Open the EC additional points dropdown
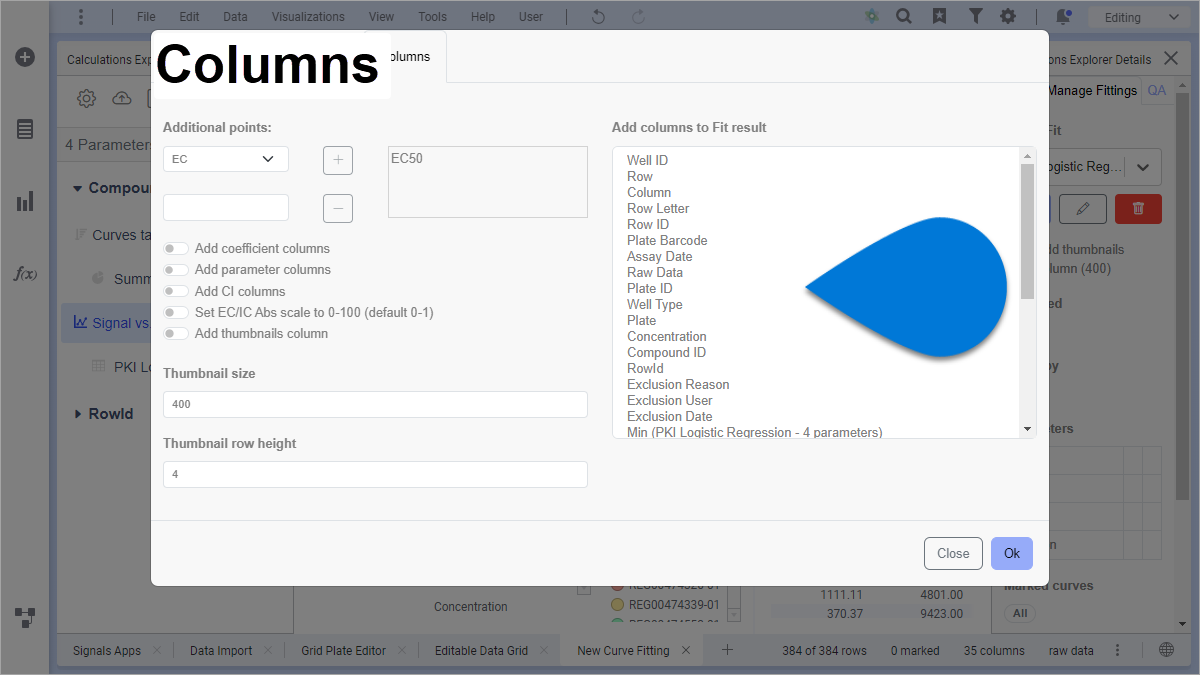This screenshot has width=1200, height=675. pos(226,159)
